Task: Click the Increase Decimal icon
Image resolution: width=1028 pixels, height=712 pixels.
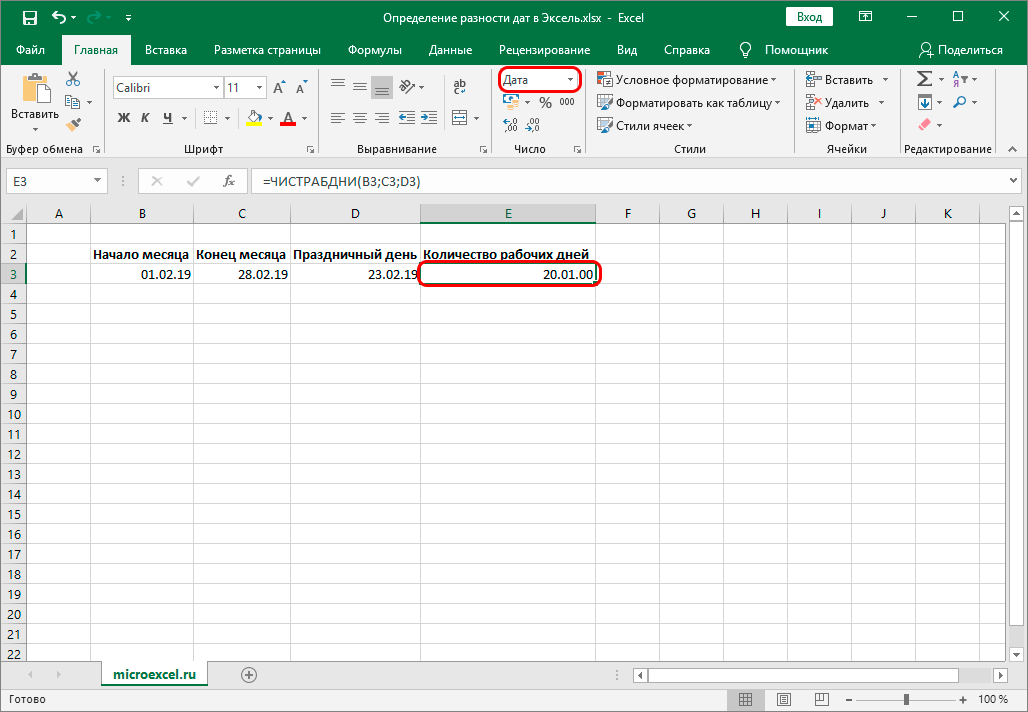Action: pos(510,125)
